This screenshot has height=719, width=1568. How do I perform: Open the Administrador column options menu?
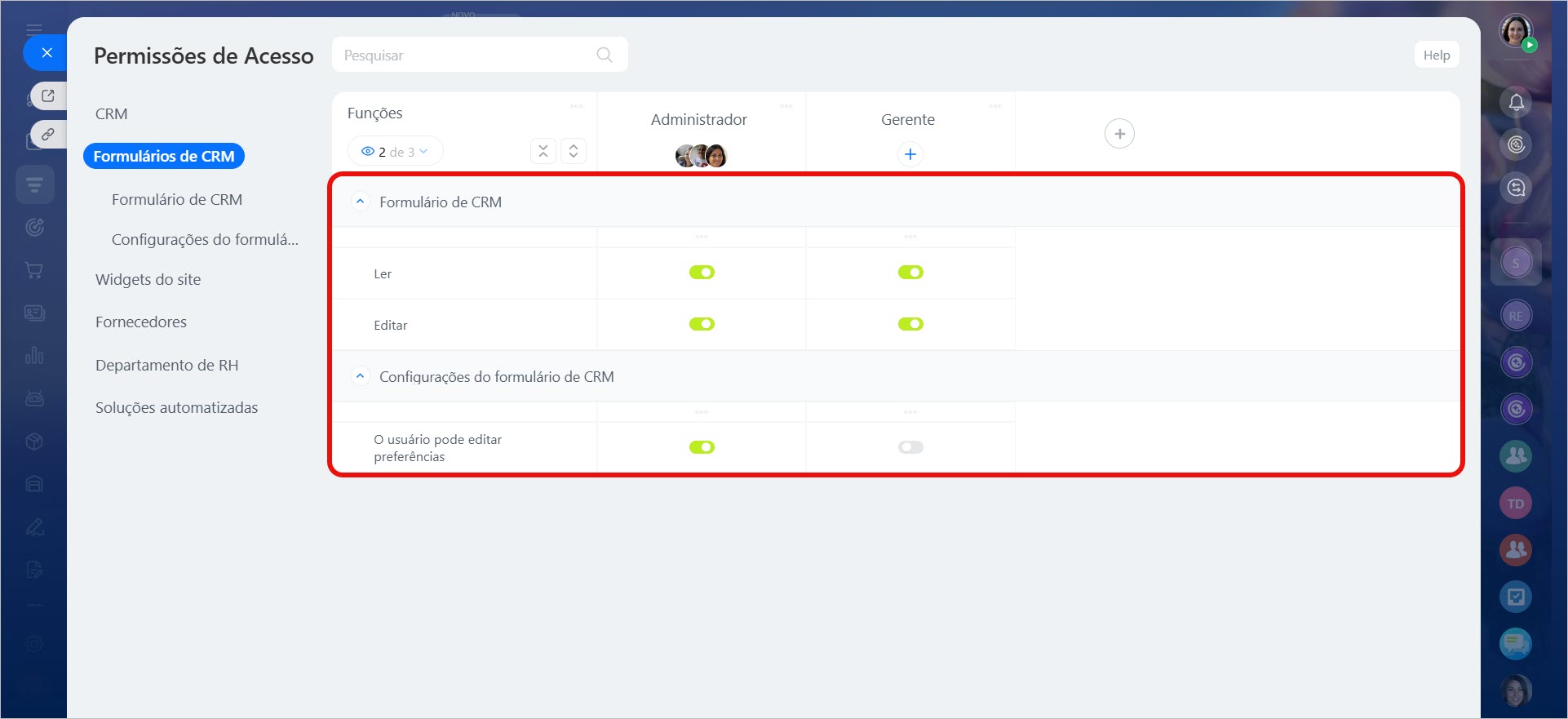coord(786,106)
